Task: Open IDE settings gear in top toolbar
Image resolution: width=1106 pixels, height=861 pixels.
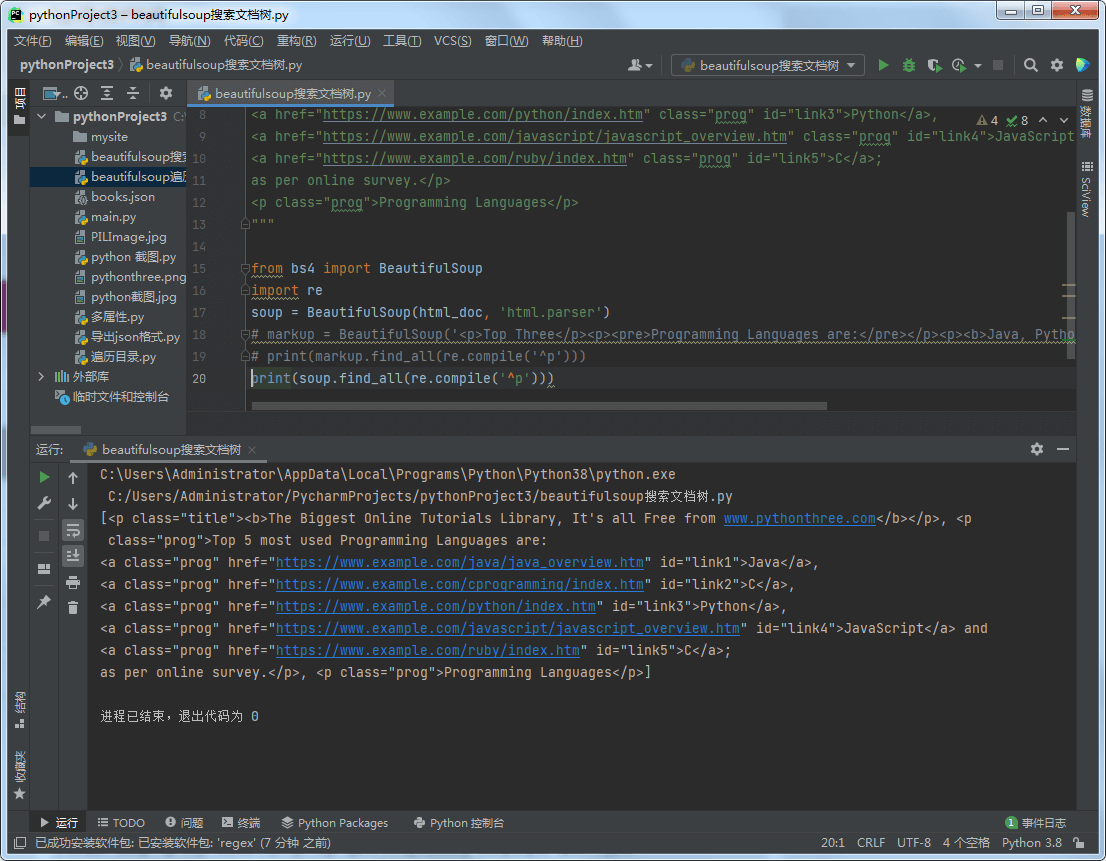Action: (x=1057, y=66)
